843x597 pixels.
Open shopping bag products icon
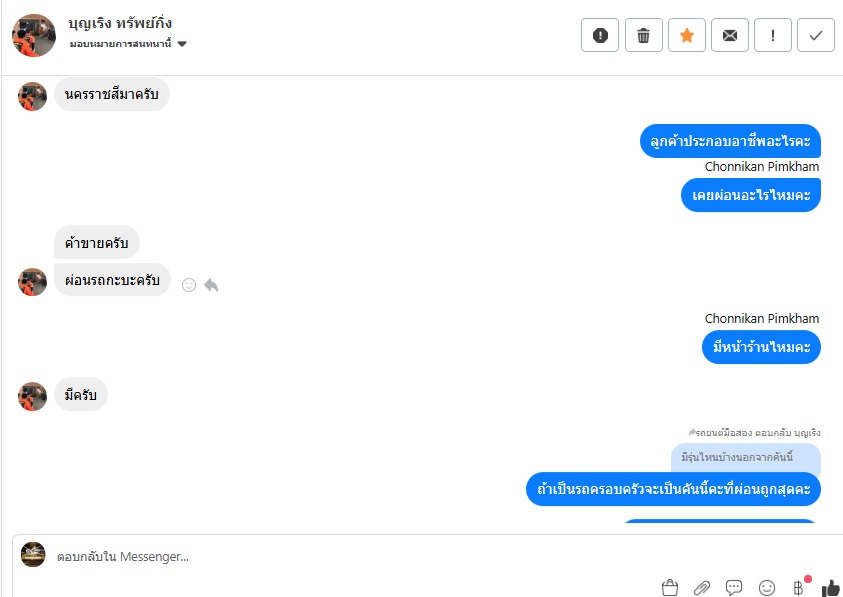point(669,587)
